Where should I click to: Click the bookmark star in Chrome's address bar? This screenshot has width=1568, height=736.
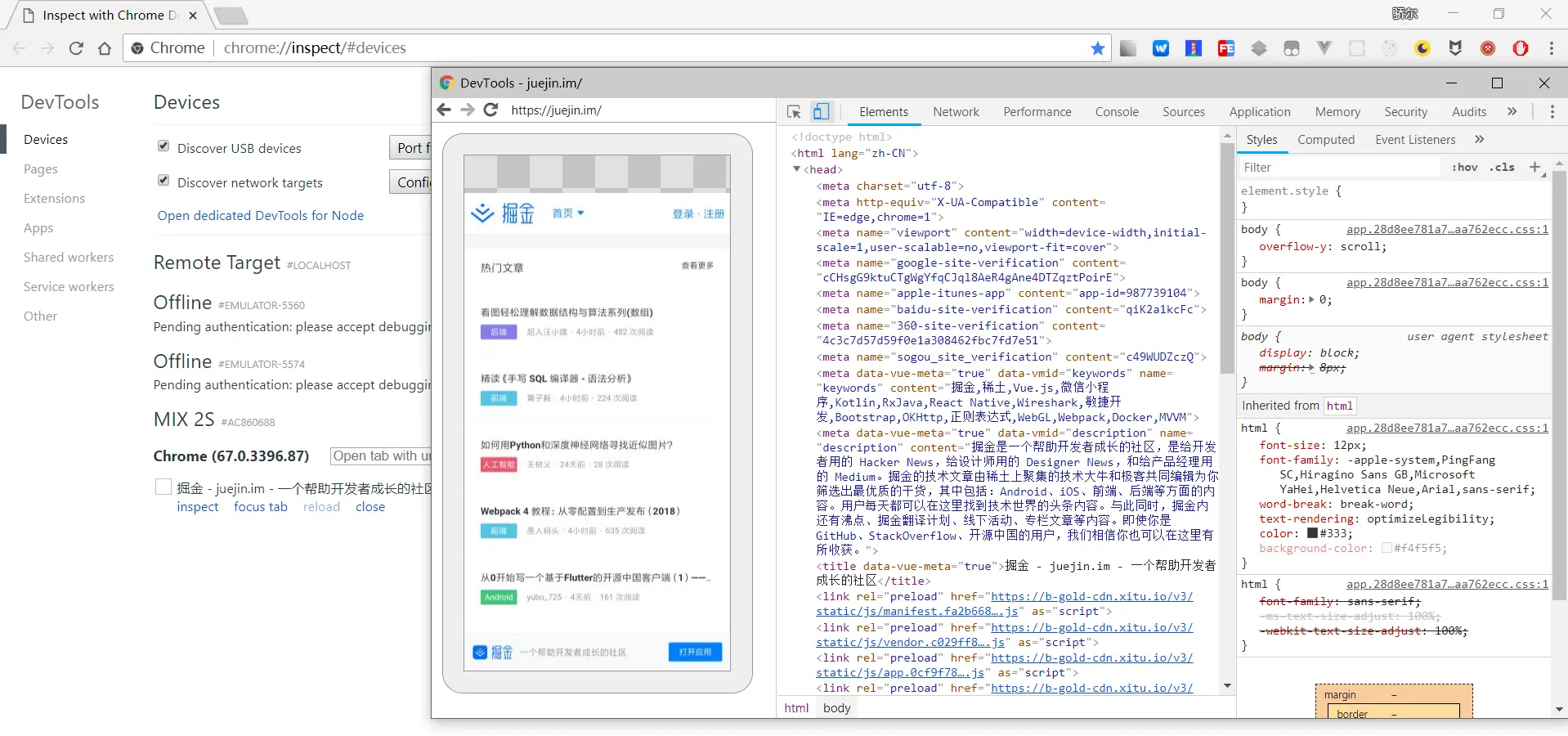(1098, 48)
